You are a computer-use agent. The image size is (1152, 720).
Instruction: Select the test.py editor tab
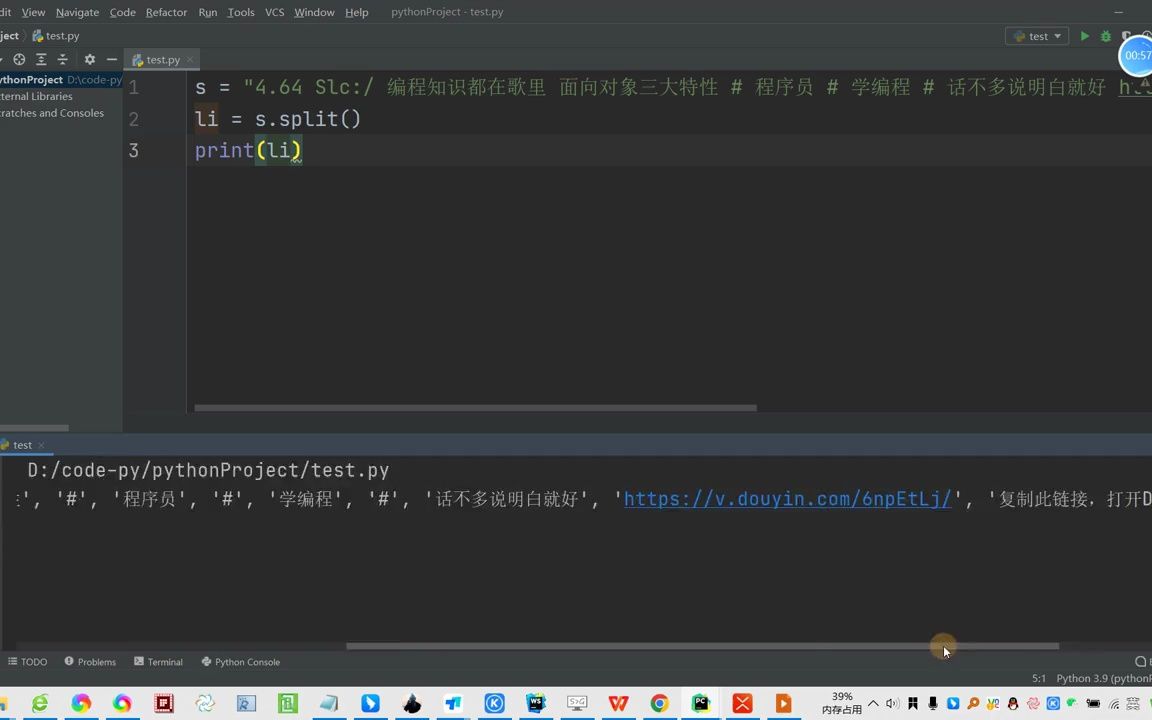click(x=162, y=59)
